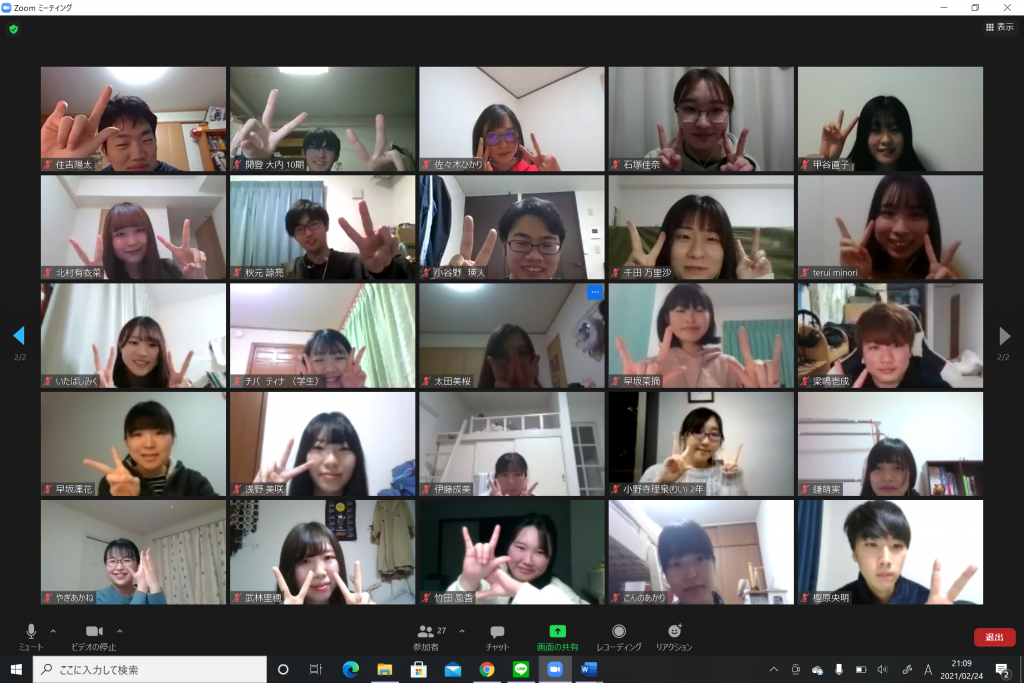This screenshot has width=1024, height=683.
Task: Start recording the meeting
Action: (619, 636)
